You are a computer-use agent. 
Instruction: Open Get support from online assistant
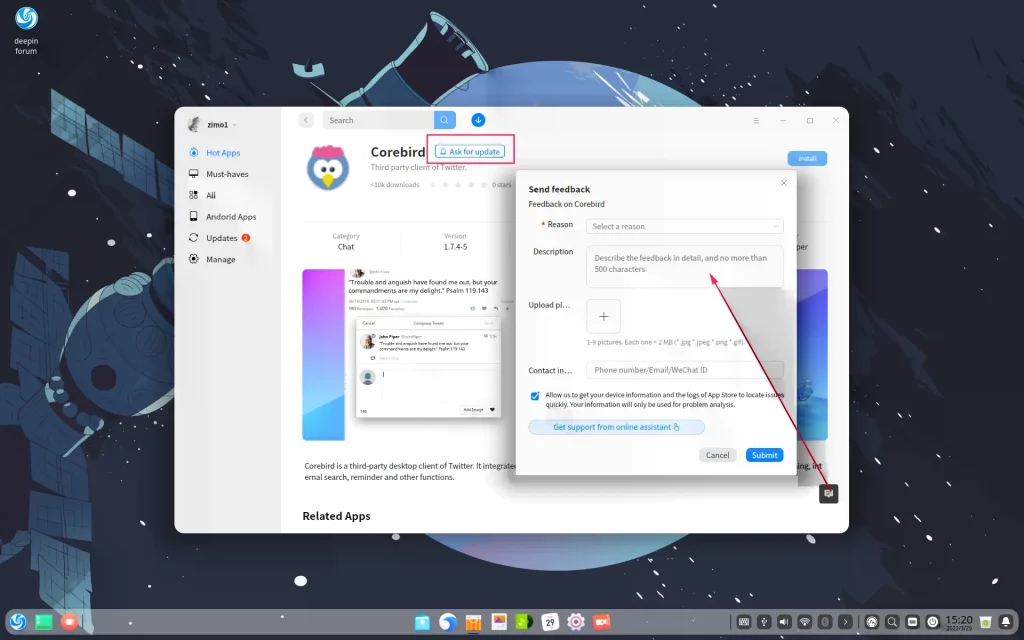[x=616, y=426]
